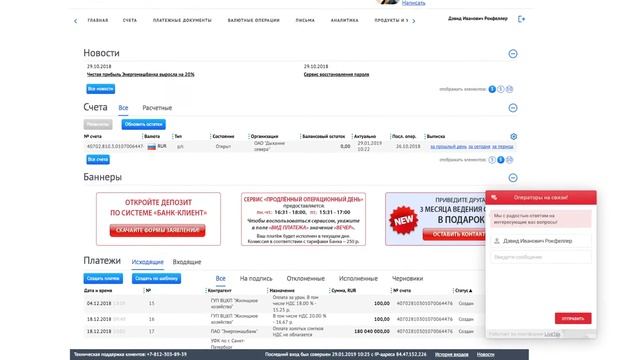Open the СЧЕТА menu item
Viewport: 640px width, 360px height.
130,20
